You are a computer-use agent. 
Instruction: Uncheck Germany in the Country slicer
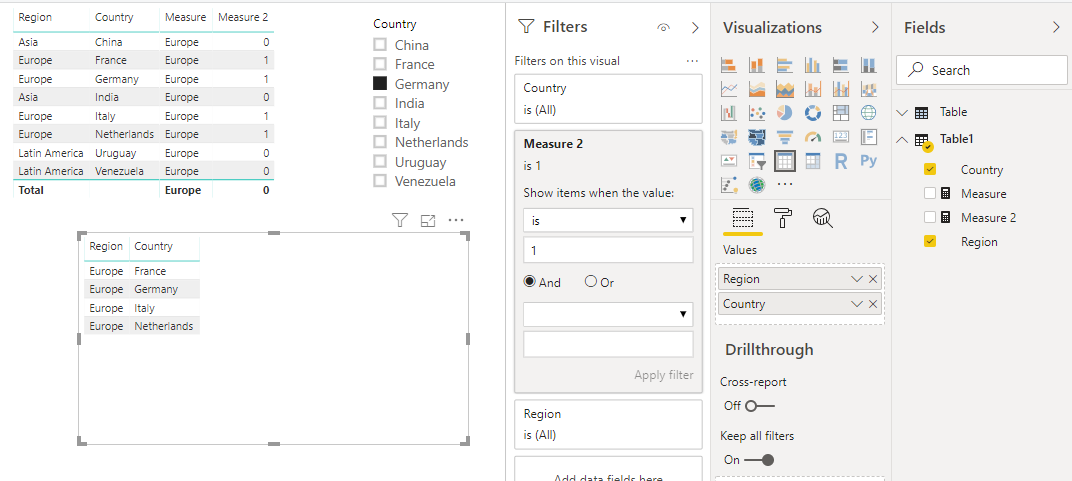point(379,84)
